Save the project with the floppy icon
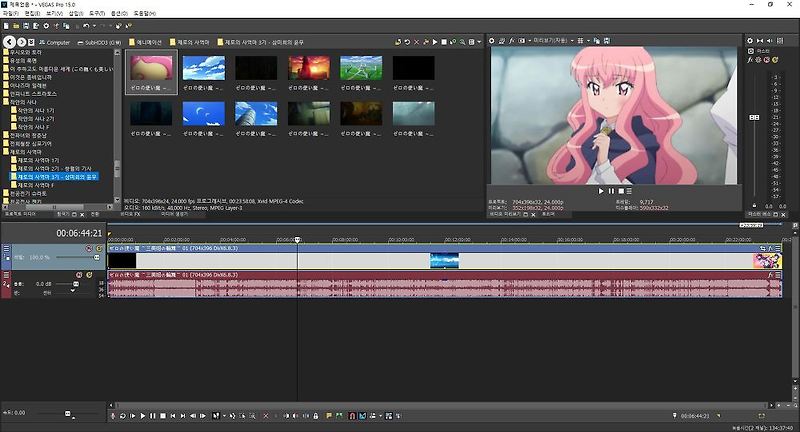 [x=26, y=26]
